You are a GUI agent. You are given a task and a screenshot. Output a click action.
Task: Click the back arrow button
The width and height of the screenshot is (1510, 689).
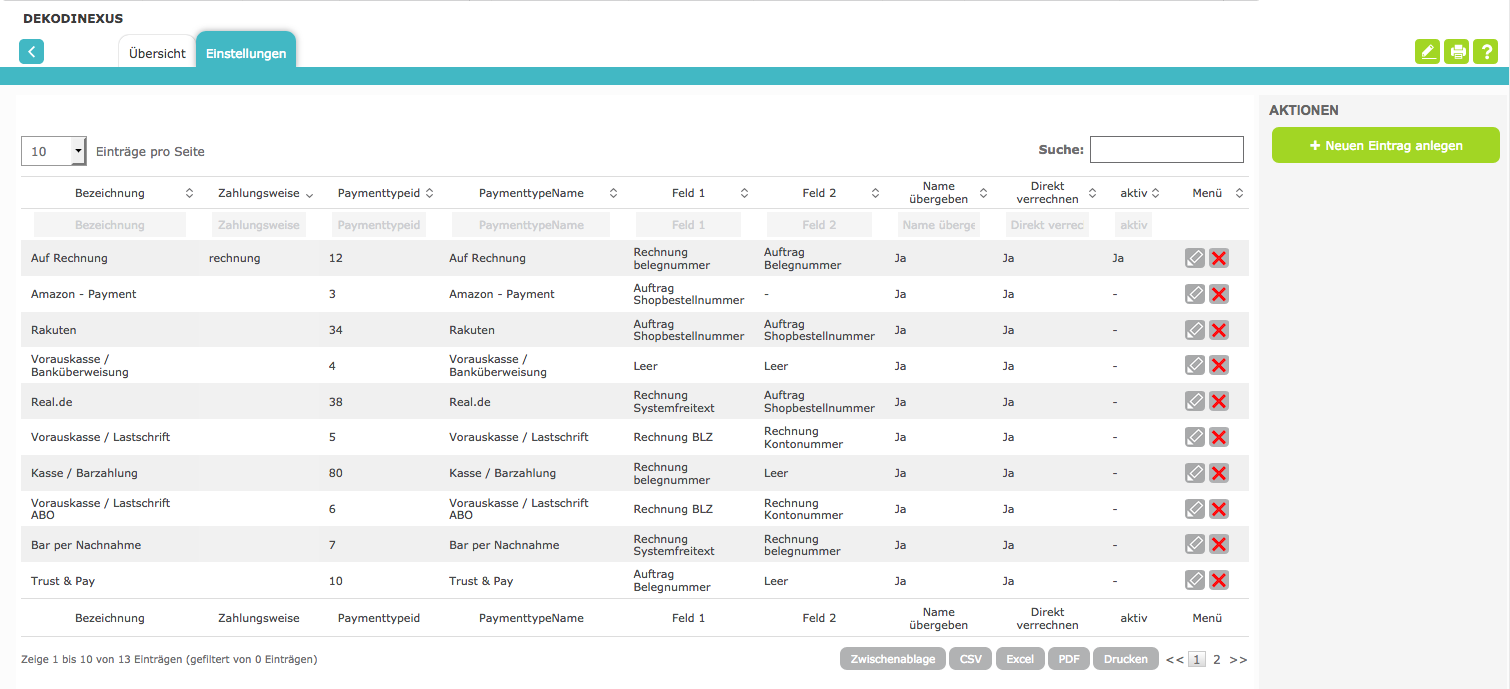pos(31,52)
